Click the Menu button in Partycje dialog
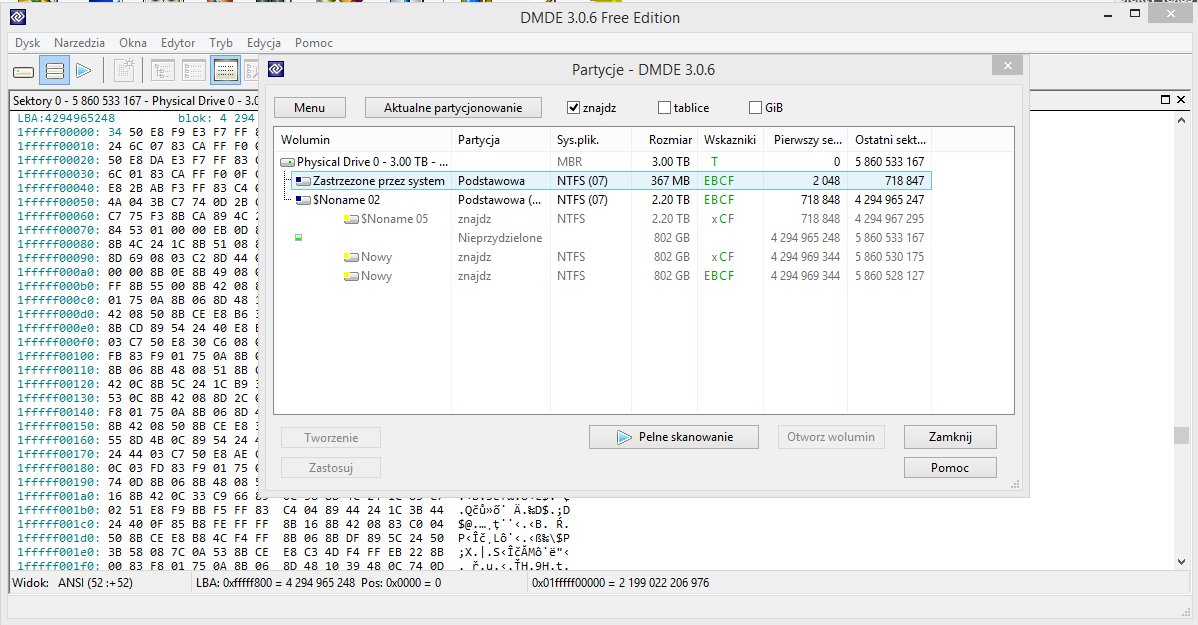Screen dimensions: 1198x625 click(309, 108)
